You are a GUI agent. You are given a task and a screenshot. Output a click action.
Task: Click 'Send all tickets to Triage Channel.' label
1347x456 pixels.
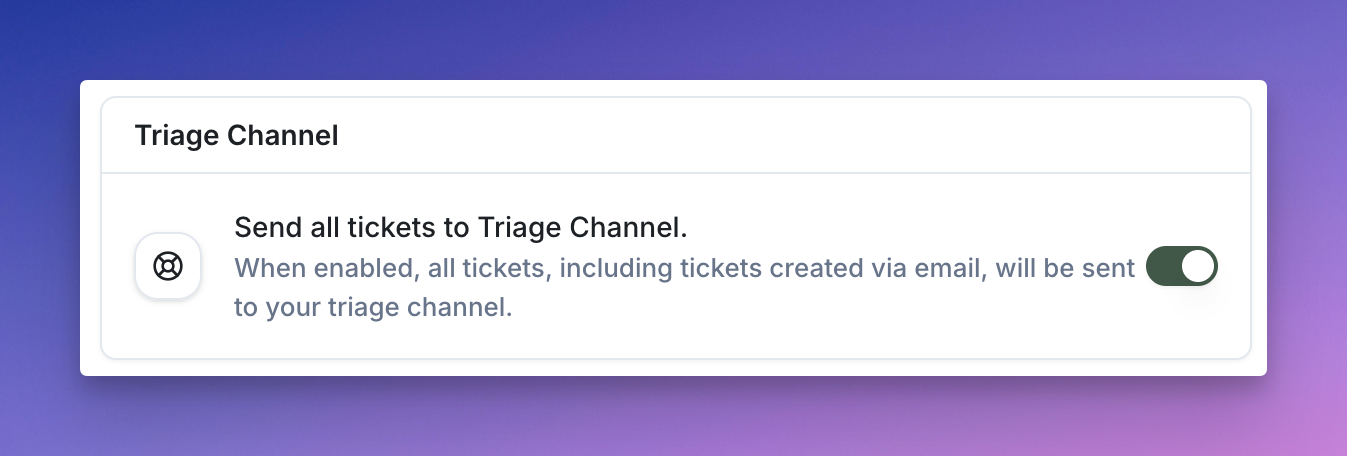click(x=461, y=227)
